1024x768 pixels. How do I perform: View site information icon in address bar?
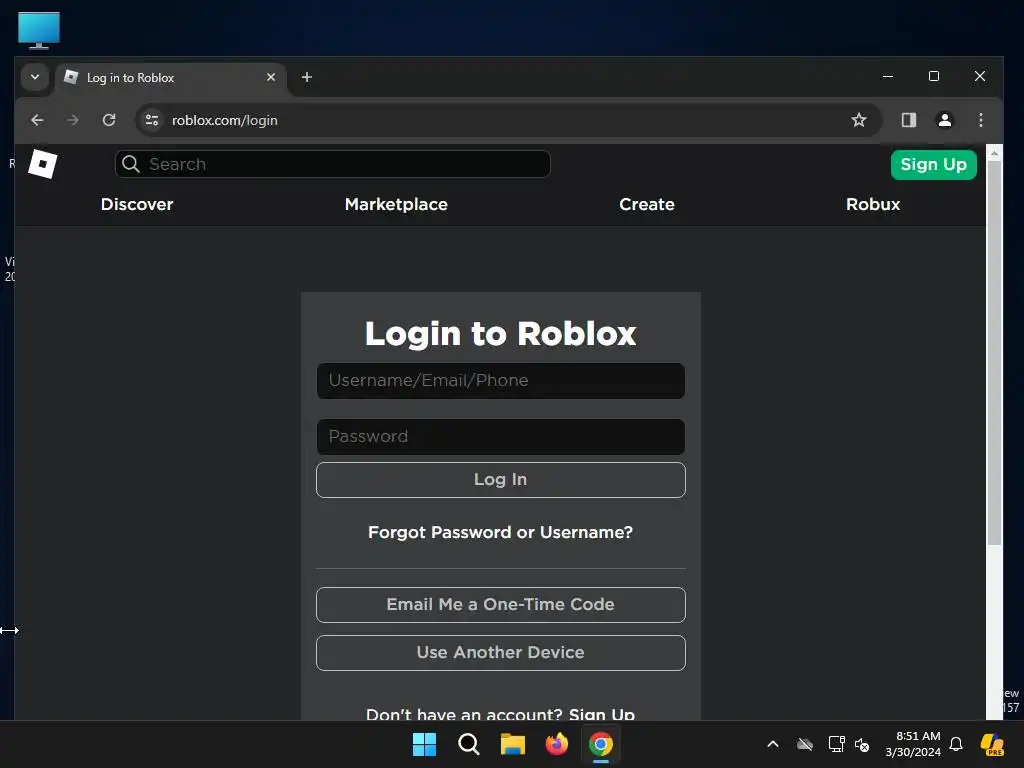pos(152,120)
